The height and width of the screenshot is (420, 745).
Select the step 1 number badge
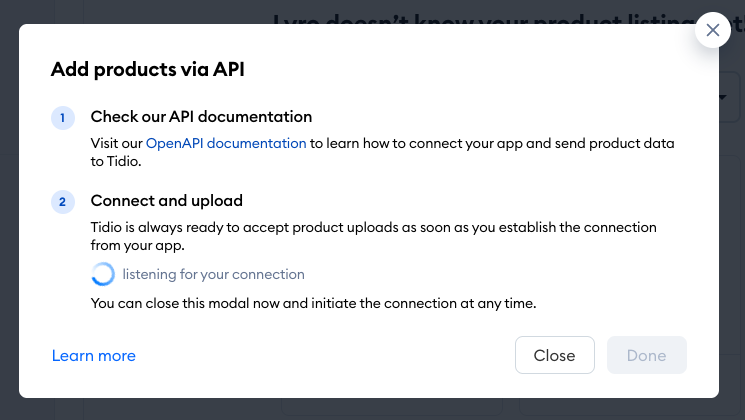pyautogui.click(x=63, y=118)
